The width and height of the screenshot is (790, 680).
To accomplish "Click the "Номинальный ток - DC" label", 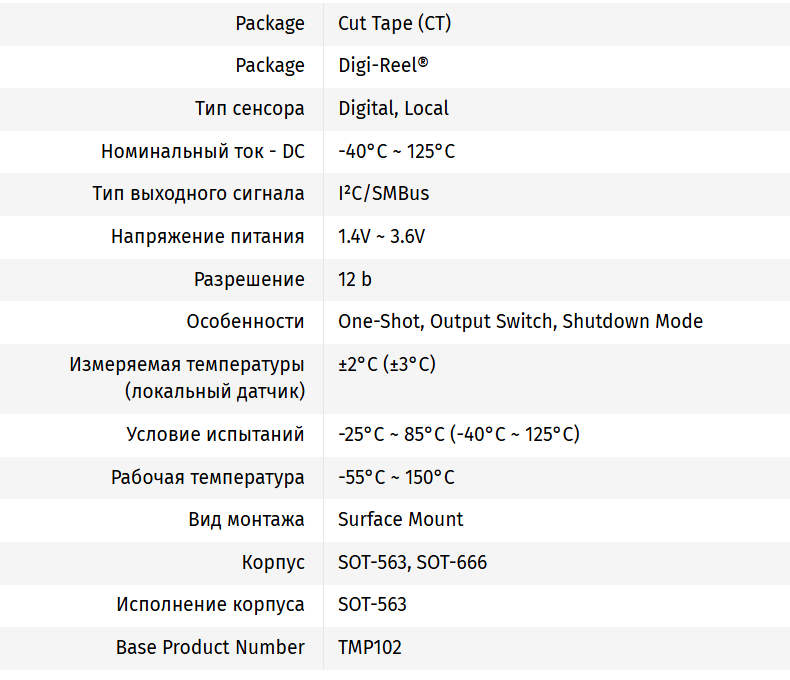I will point(202,151).
